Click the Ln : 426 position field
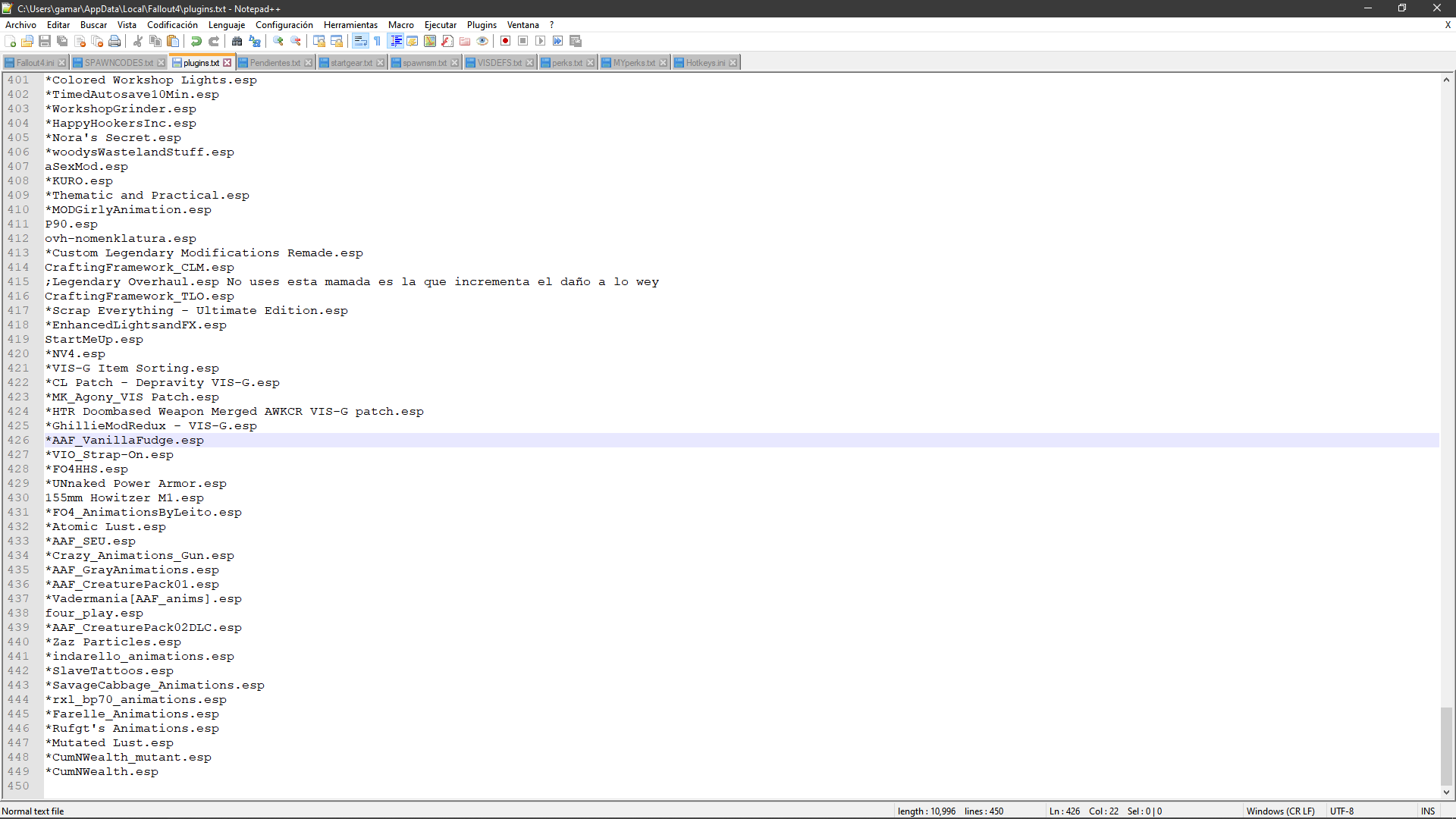 tap(1065, 811)
